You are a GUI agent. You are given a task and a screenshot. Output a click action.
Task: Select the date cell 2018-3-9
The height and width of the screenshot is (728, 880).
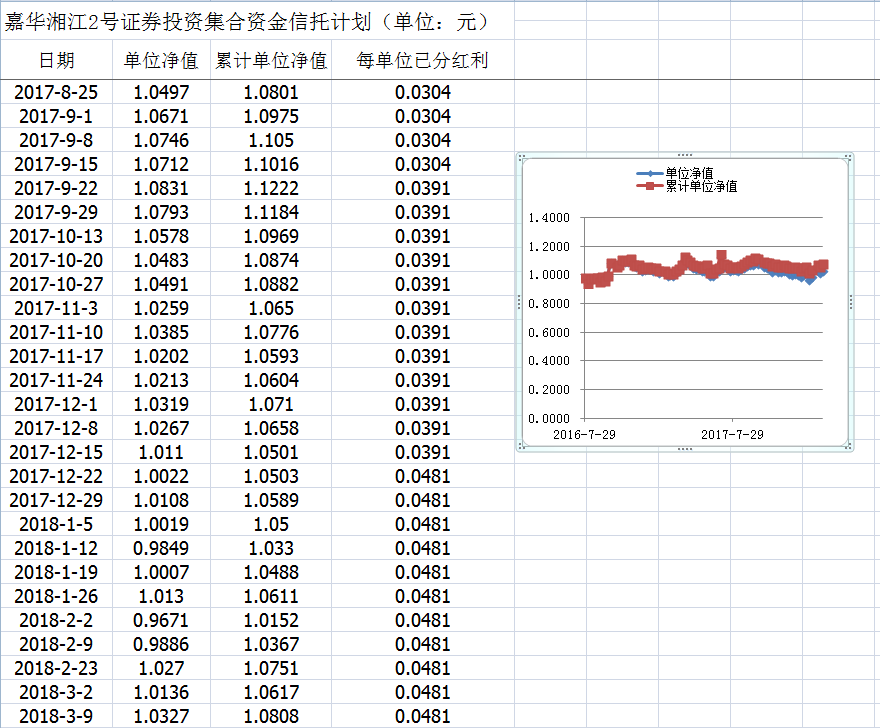[56, 717]
